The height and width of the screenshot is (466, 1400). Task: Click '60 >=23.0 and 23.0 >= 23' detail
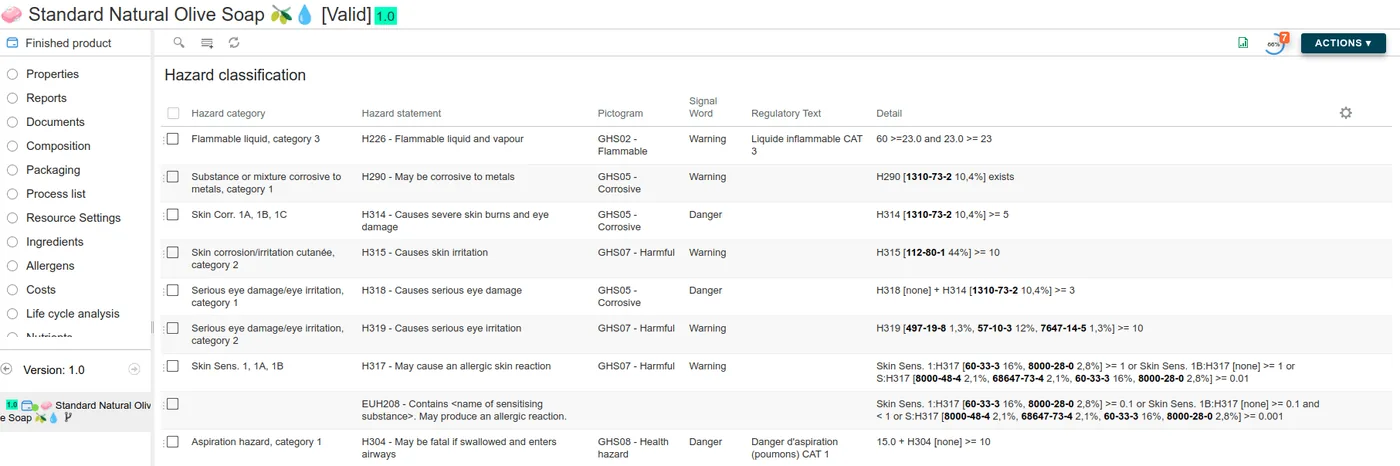(x=933, y=139)
